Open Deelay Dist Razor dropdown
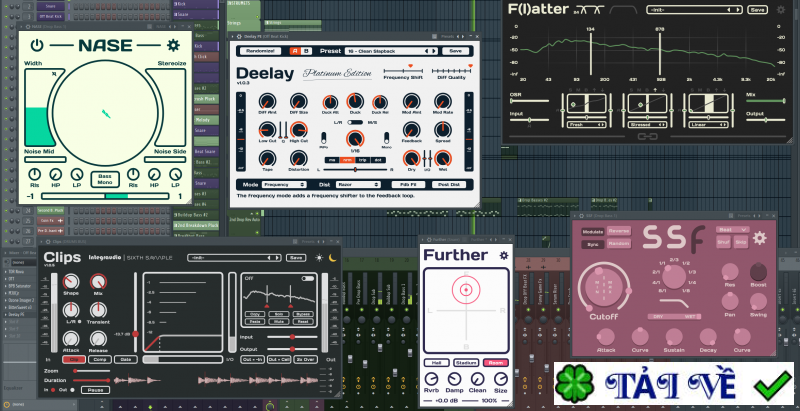The width and height of the screenshot is (800, 411). pos(358,185)
